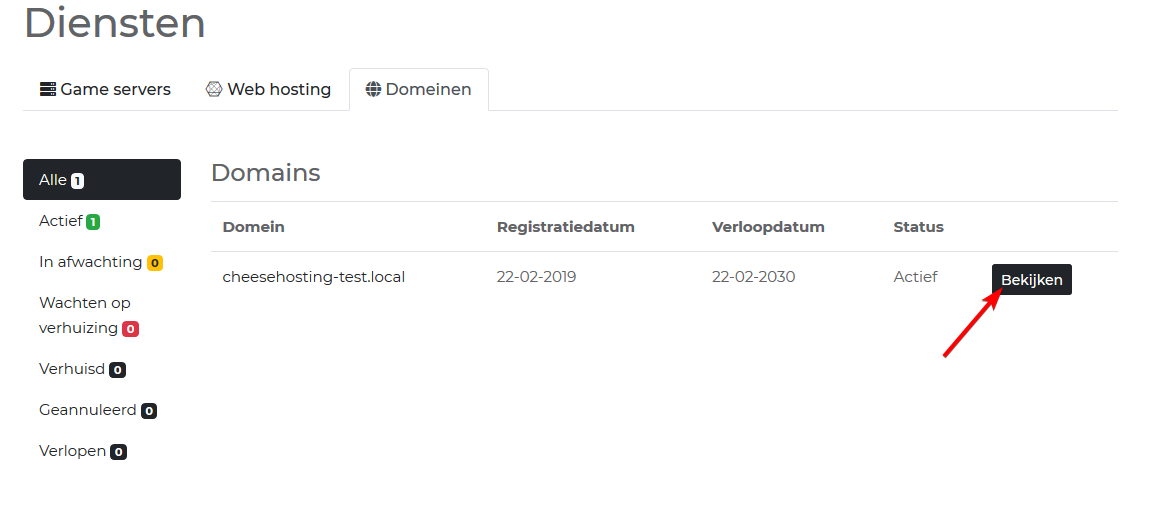Click the server rack icon beside Game servers

click(x=48, y=89)
